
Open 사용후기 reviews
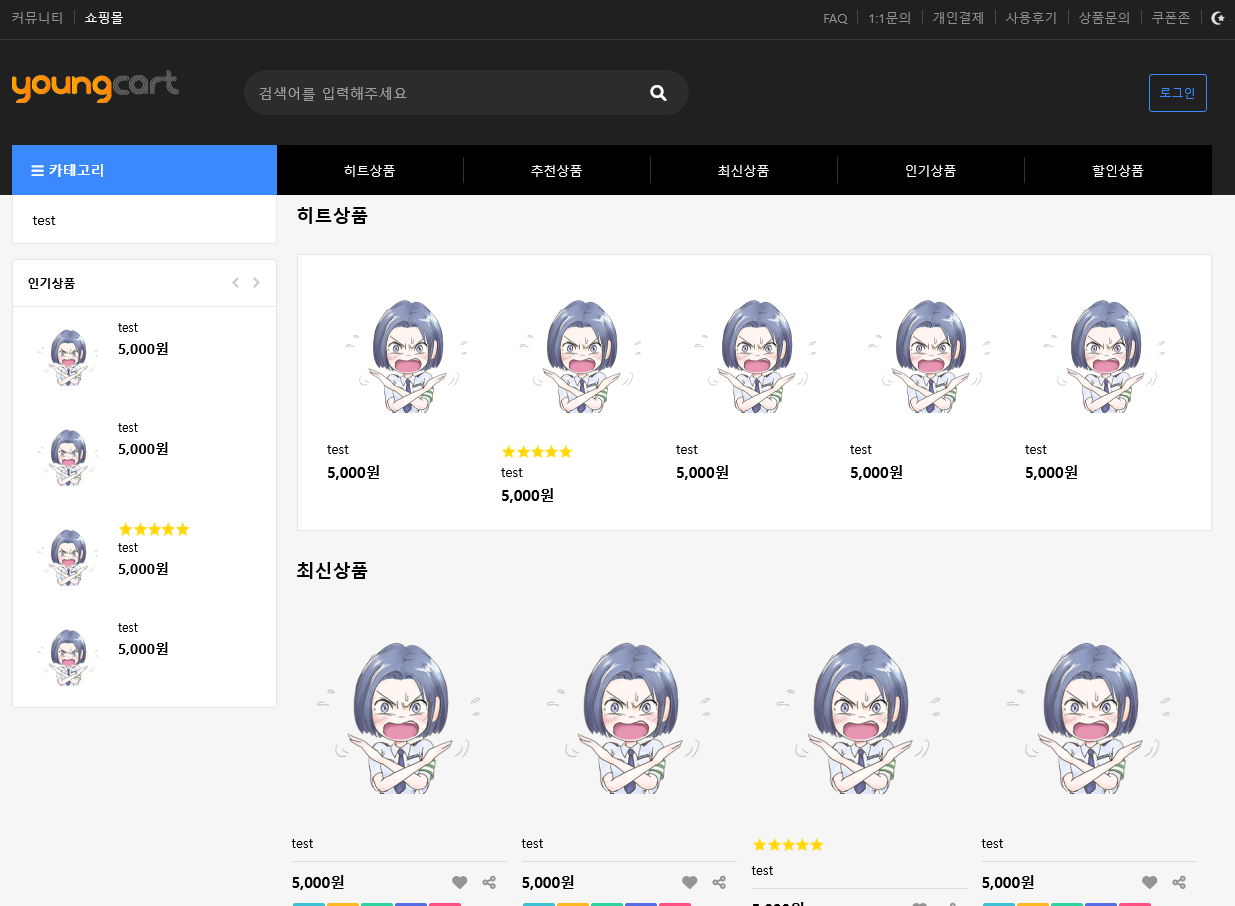click(1031, 18)
